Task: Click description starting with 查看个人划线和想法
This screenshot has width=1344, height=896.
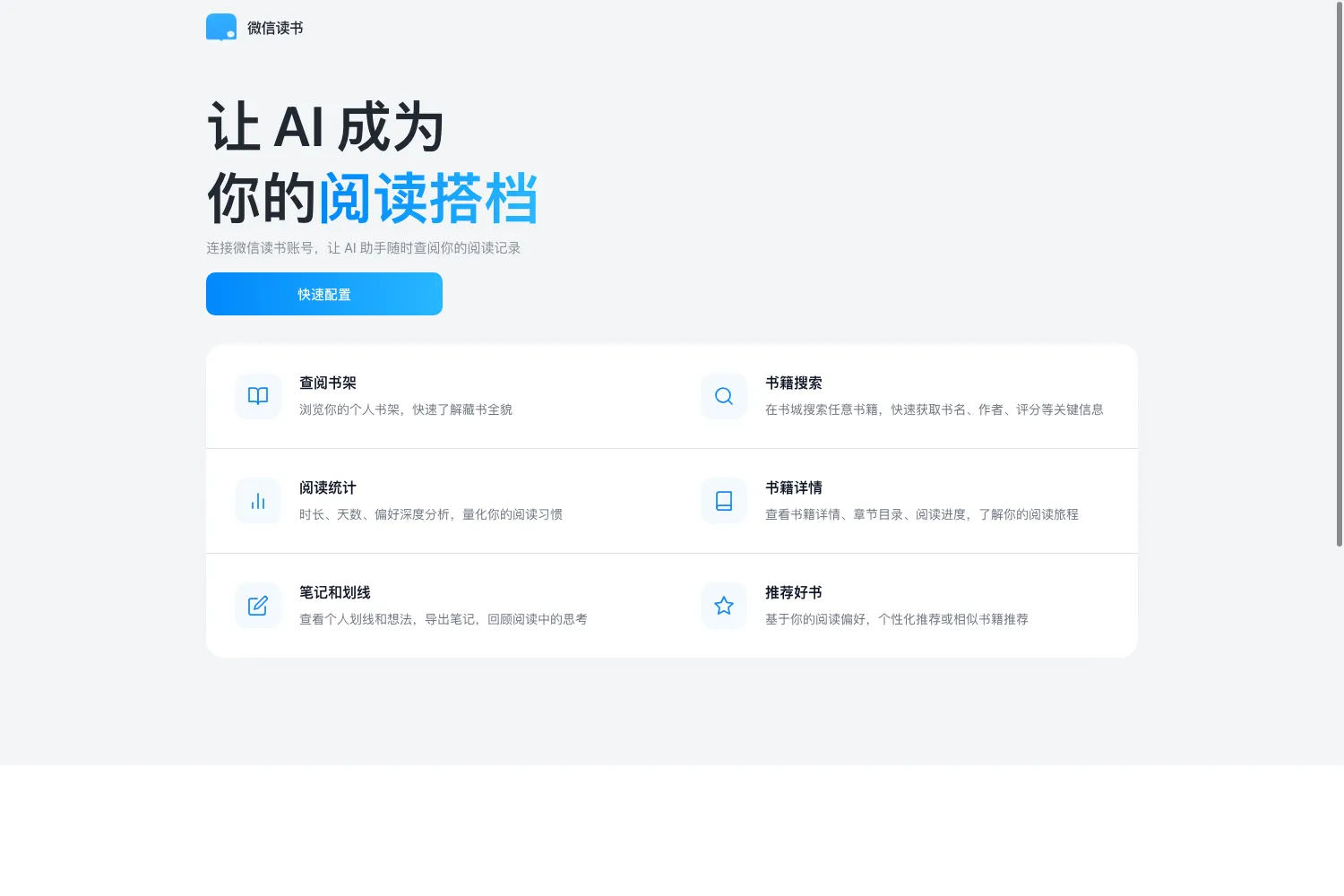Action: 444,619
